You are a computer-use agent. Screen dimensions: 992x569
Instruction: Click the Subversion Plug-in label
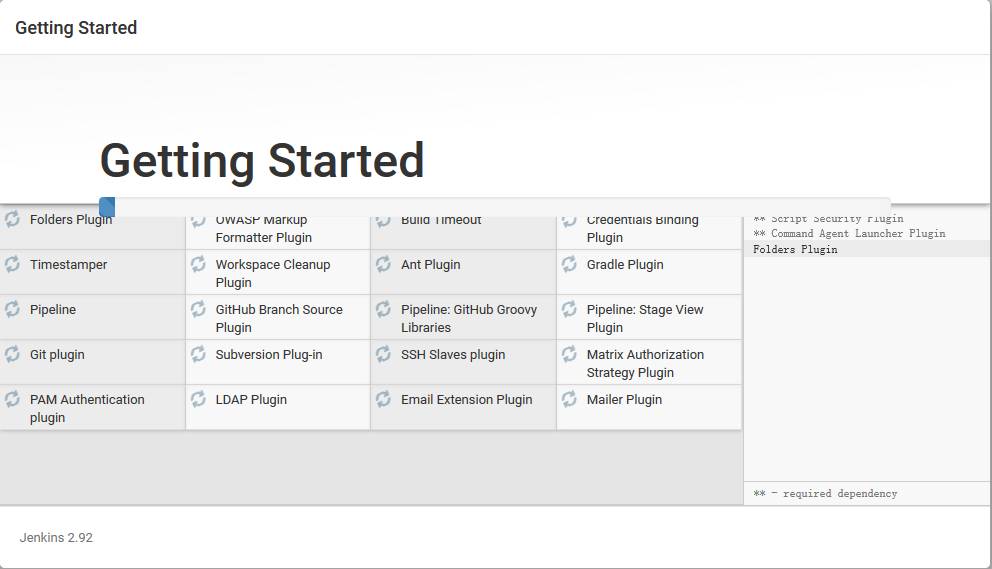(x=269, y=354)
